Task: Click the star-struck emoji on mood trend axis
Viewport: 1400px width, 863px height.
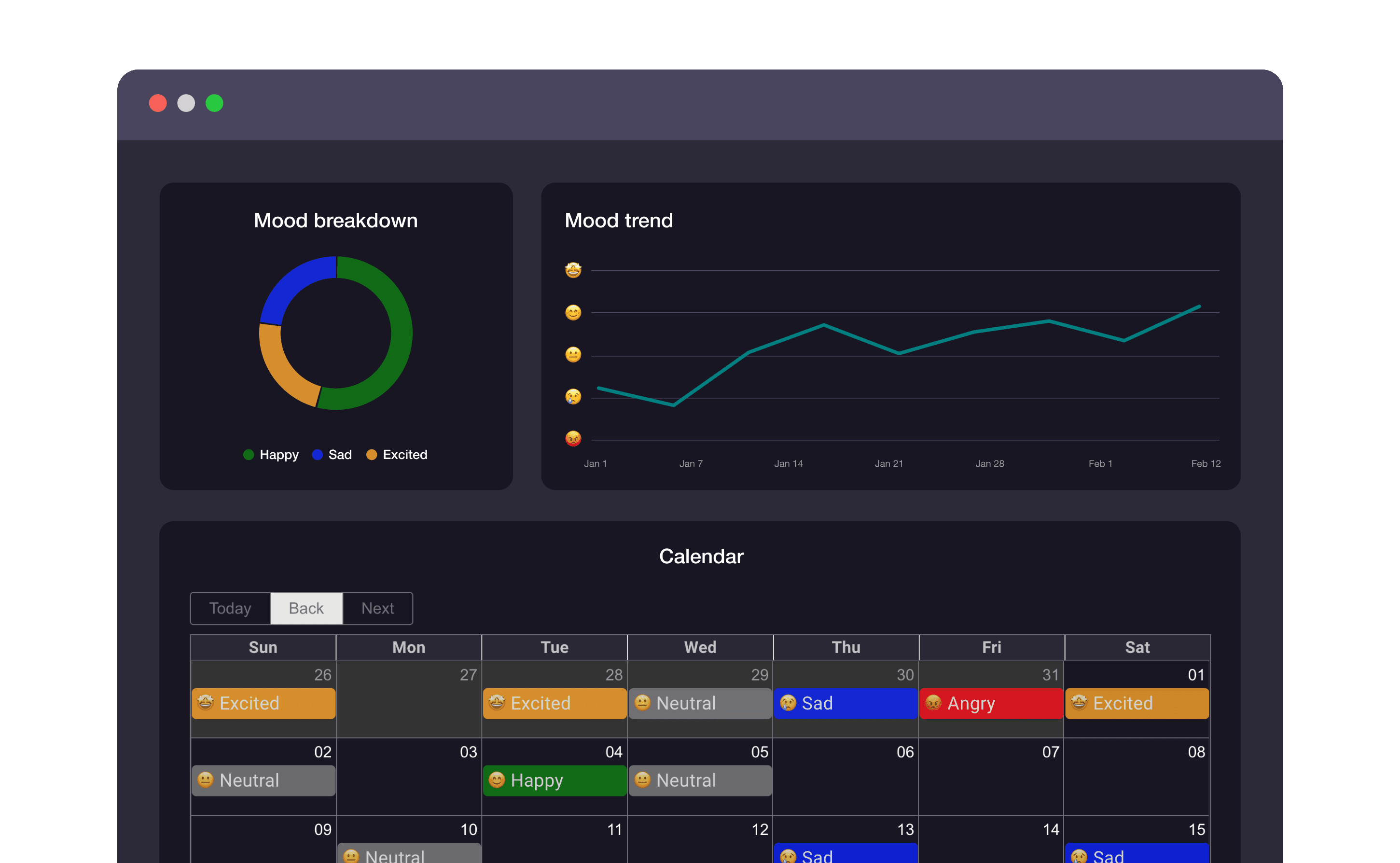Action: [x=573, y=270]
